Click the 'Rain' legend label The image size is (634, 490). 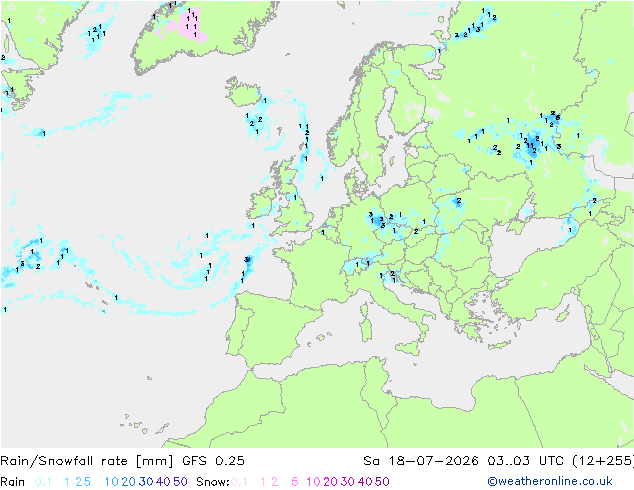(13, 482)
